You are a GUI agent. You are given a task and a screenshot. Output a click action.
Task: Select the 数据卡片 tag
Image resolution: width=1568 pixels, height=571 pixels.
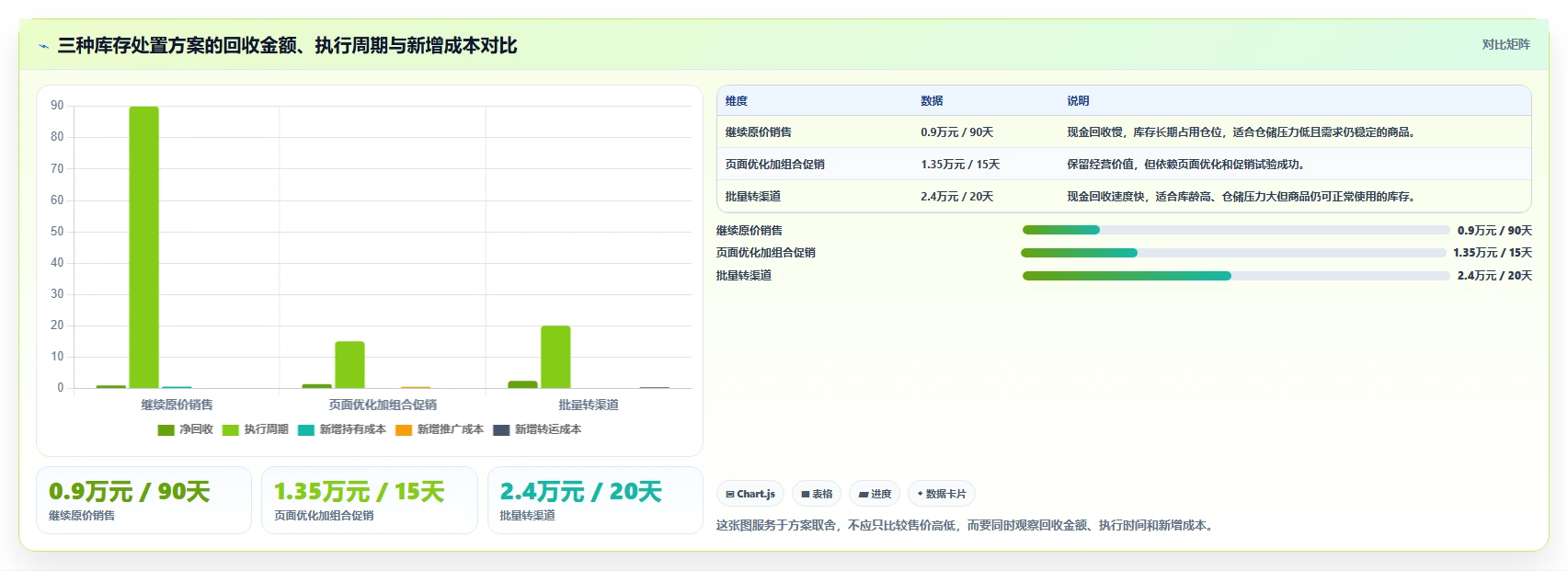click(942, 494)
